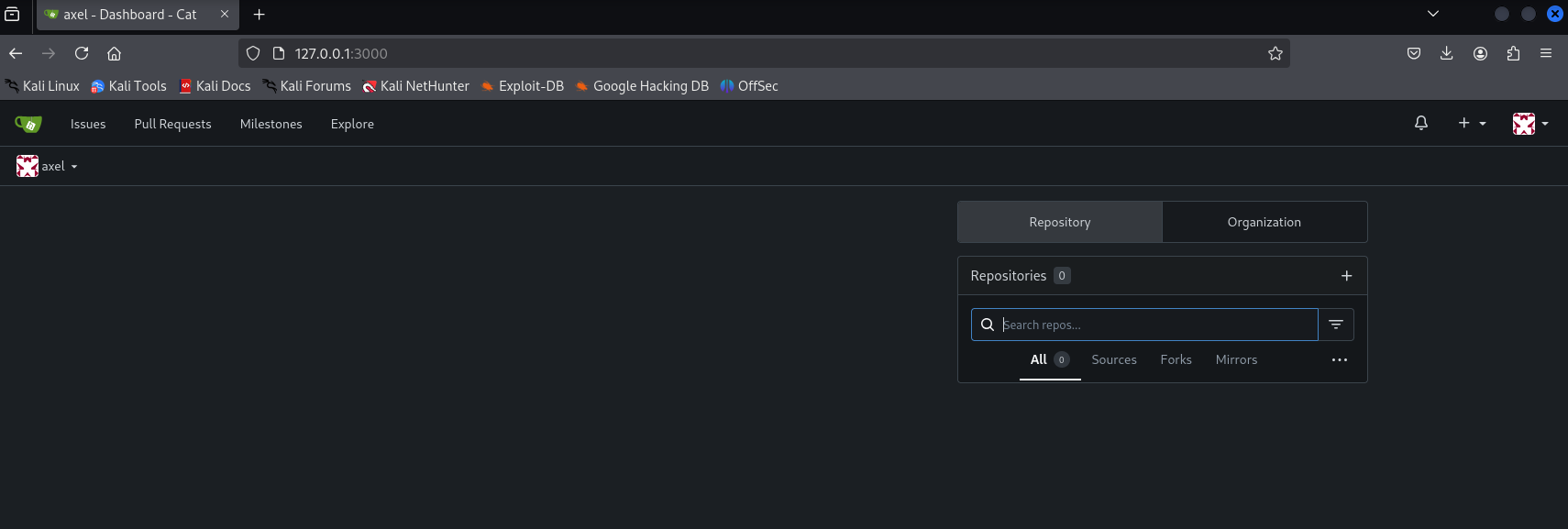The height and width of the screenshot is (529, 1568).
Task: Open the Pull Requests page
Action: coord(172,124)
